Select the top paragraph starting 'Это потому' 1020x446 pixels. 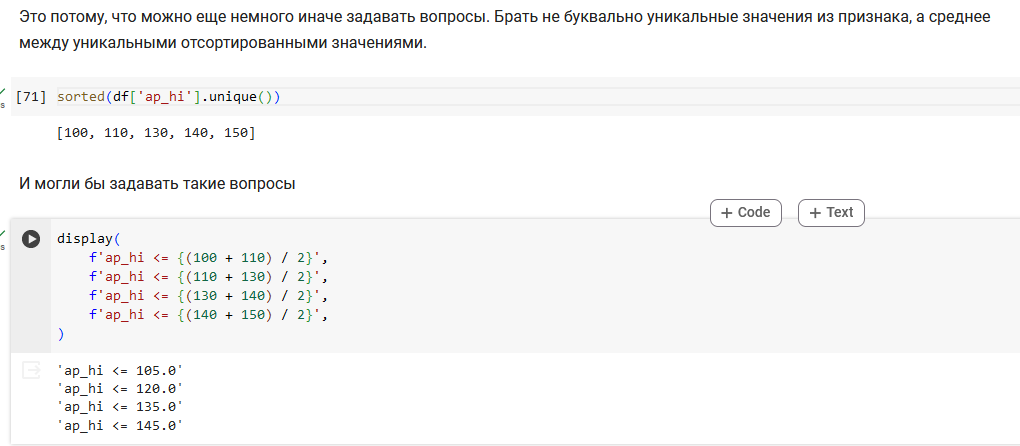coord(505,31)
